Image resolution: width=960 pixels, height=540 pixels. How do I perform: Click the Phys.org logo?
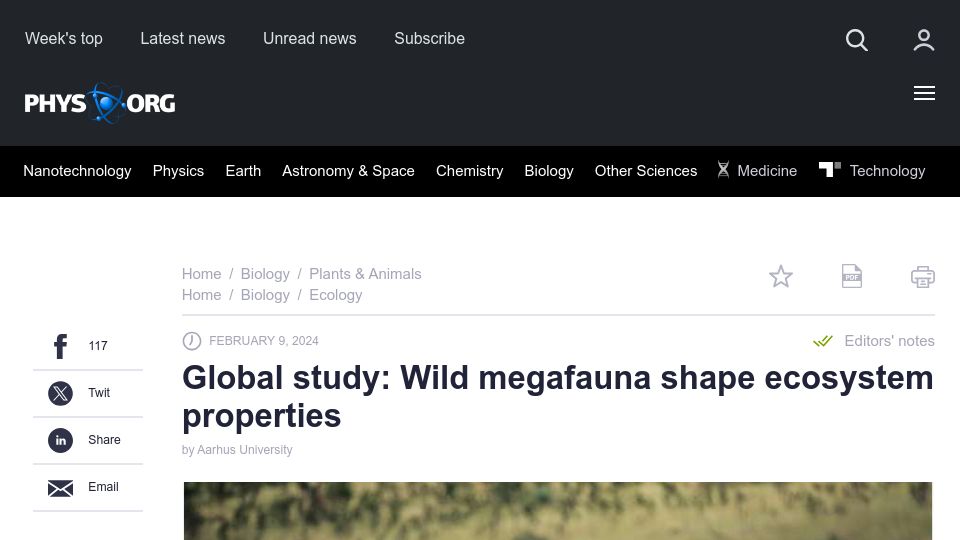coord(100,103)
